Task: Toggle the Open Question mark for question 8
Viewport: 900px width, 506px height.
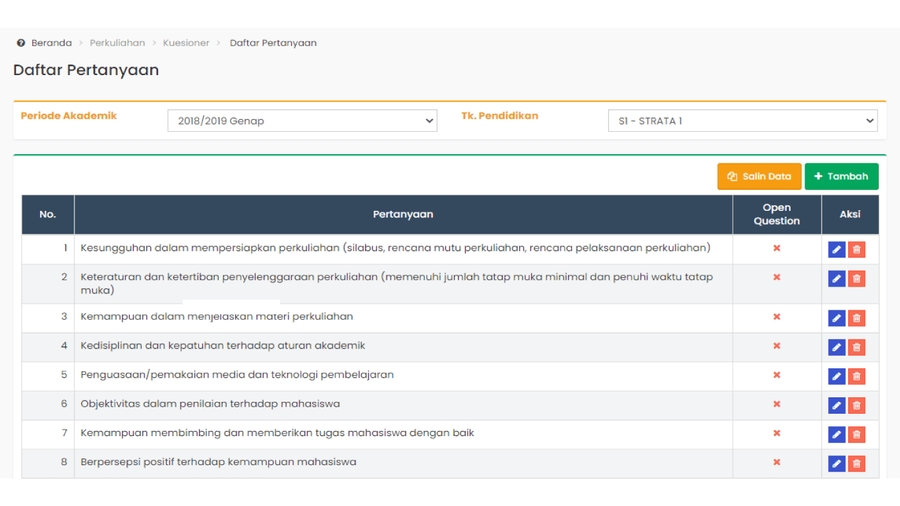Action: pos(776,462)
